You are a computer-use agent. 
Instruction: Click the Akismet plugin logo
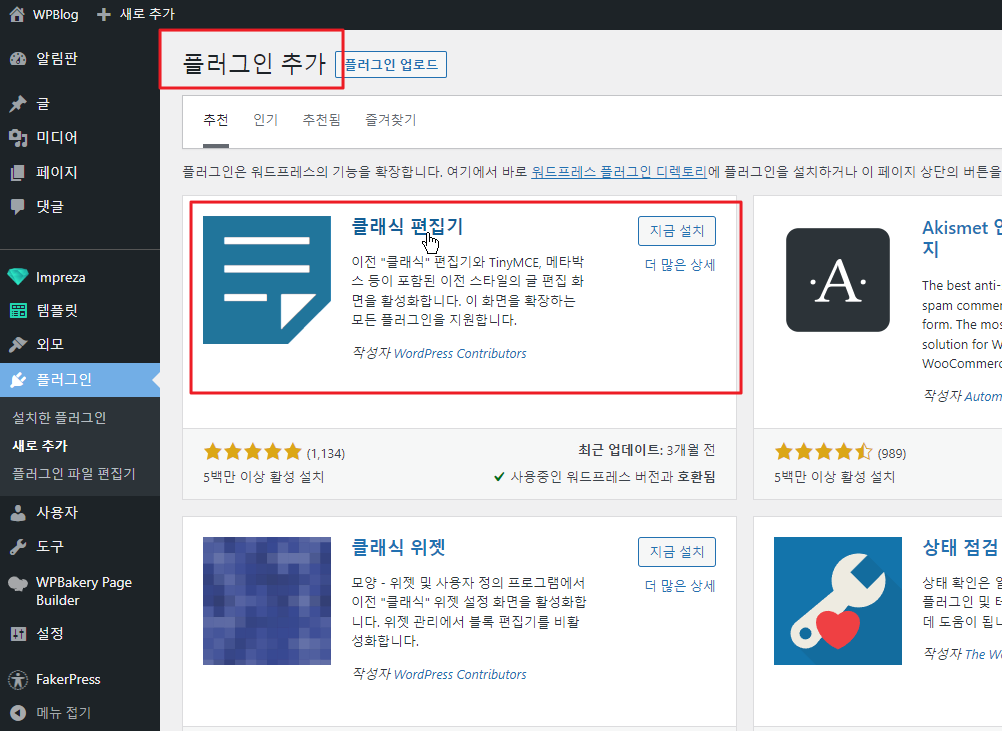[838, 280]
